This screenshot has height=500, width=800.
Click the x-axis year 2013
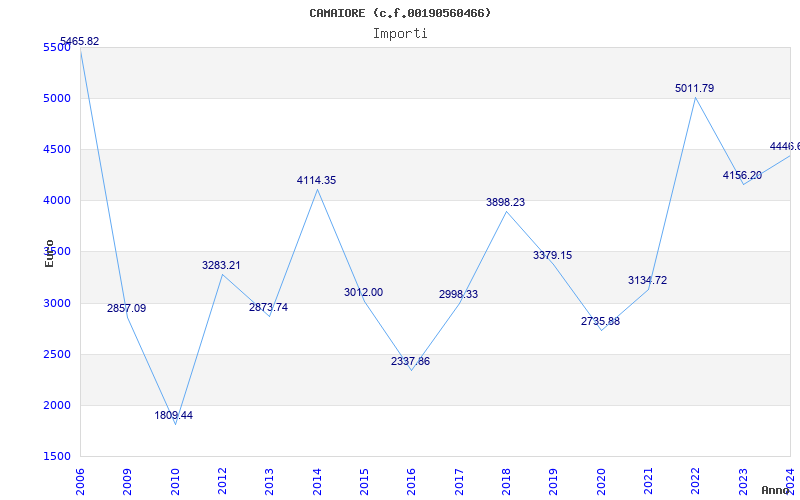[x=269, y=482]
